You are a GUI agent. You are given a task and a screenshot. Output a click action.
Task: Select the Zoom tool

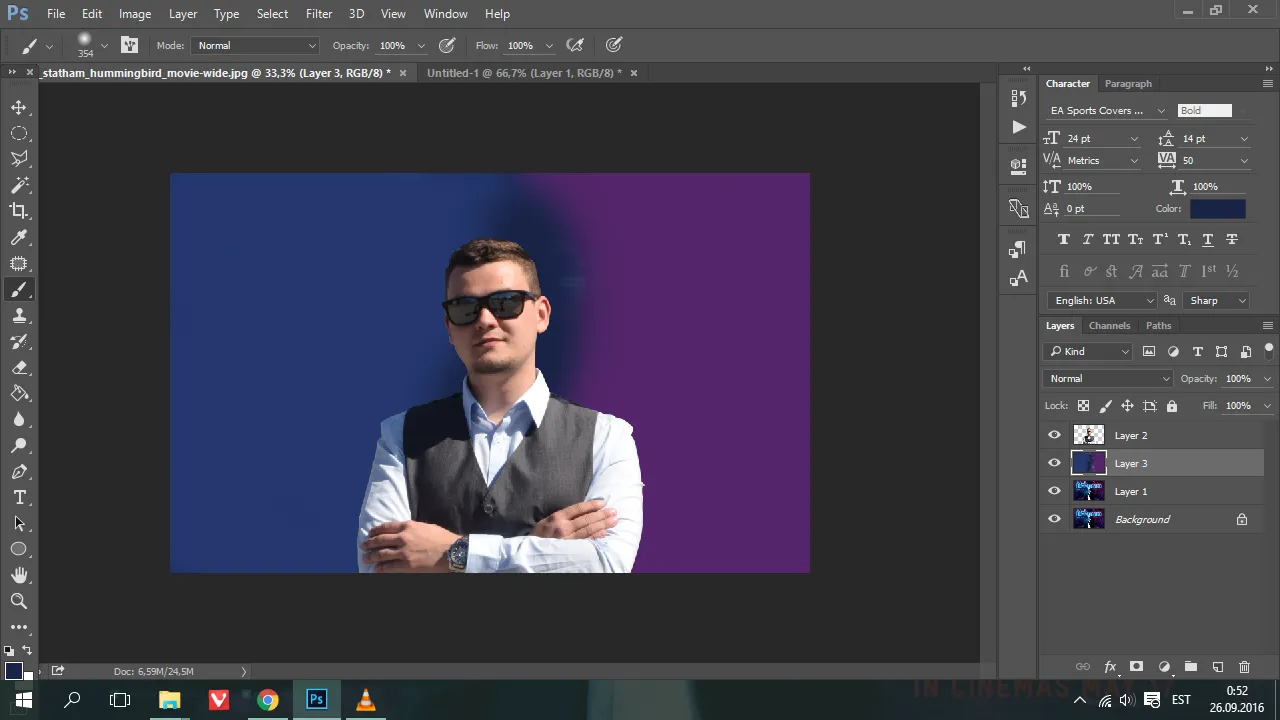coord(19,601)
